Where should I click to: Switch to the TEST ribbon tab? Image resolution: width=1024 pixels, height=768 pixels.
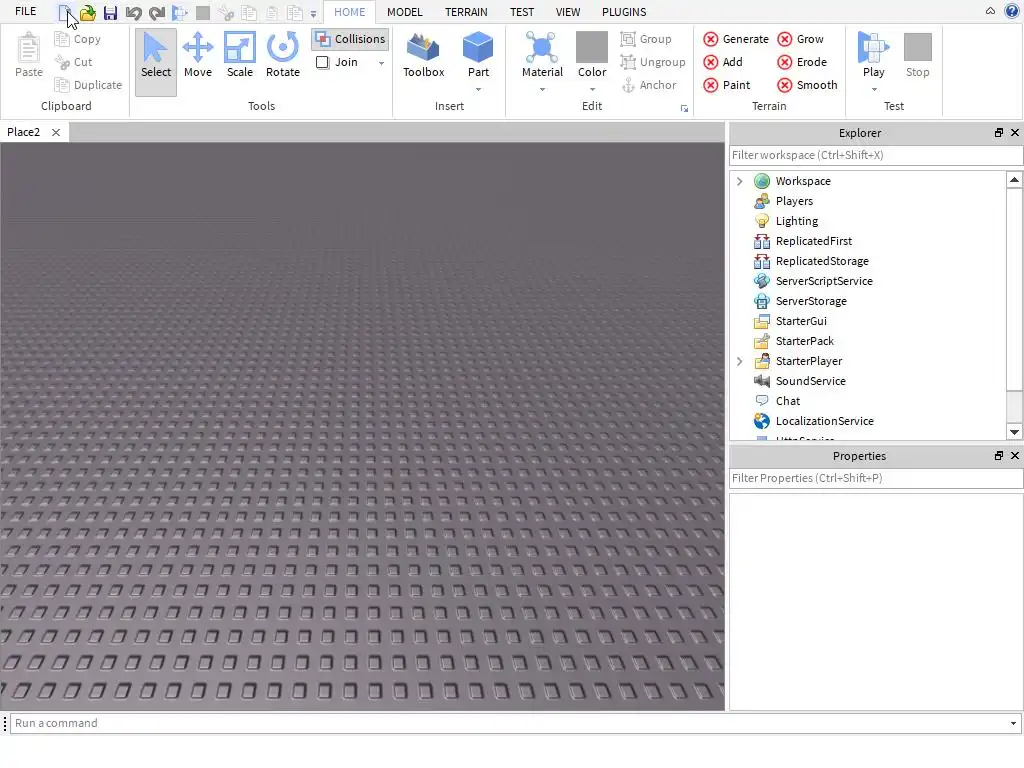[x=522, y=12]
